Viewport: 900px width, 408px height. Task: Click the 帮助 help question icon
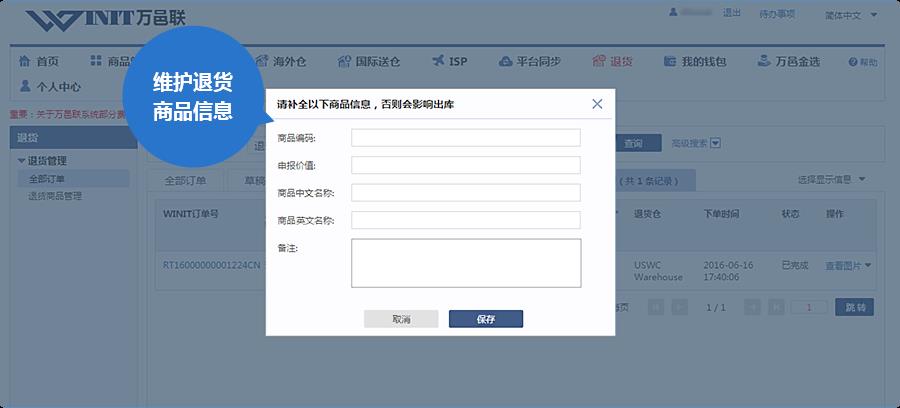pyautogui.click(x=853, y=62)
